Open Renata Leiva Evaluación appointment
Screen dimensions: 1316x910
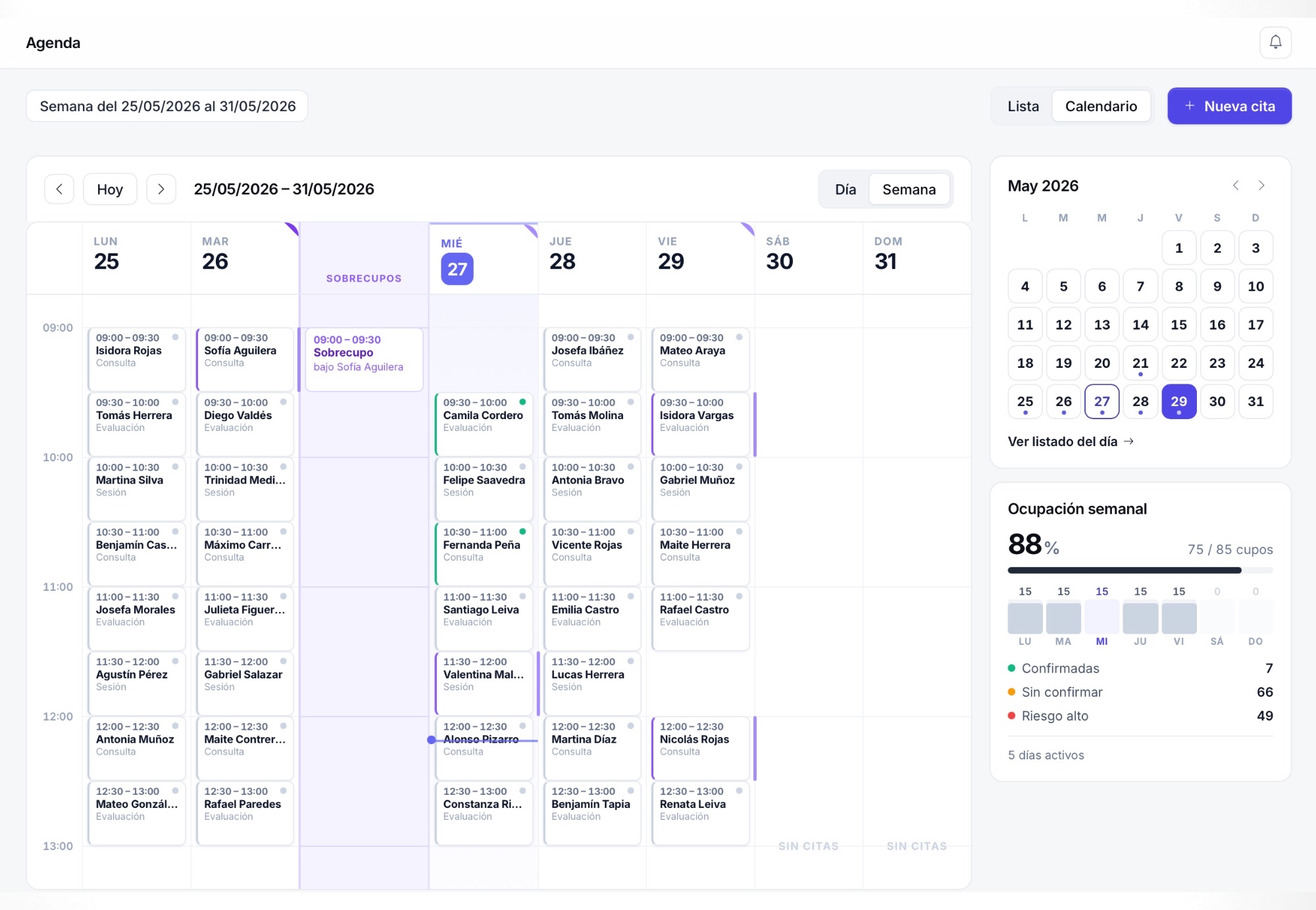coord(701,813)
